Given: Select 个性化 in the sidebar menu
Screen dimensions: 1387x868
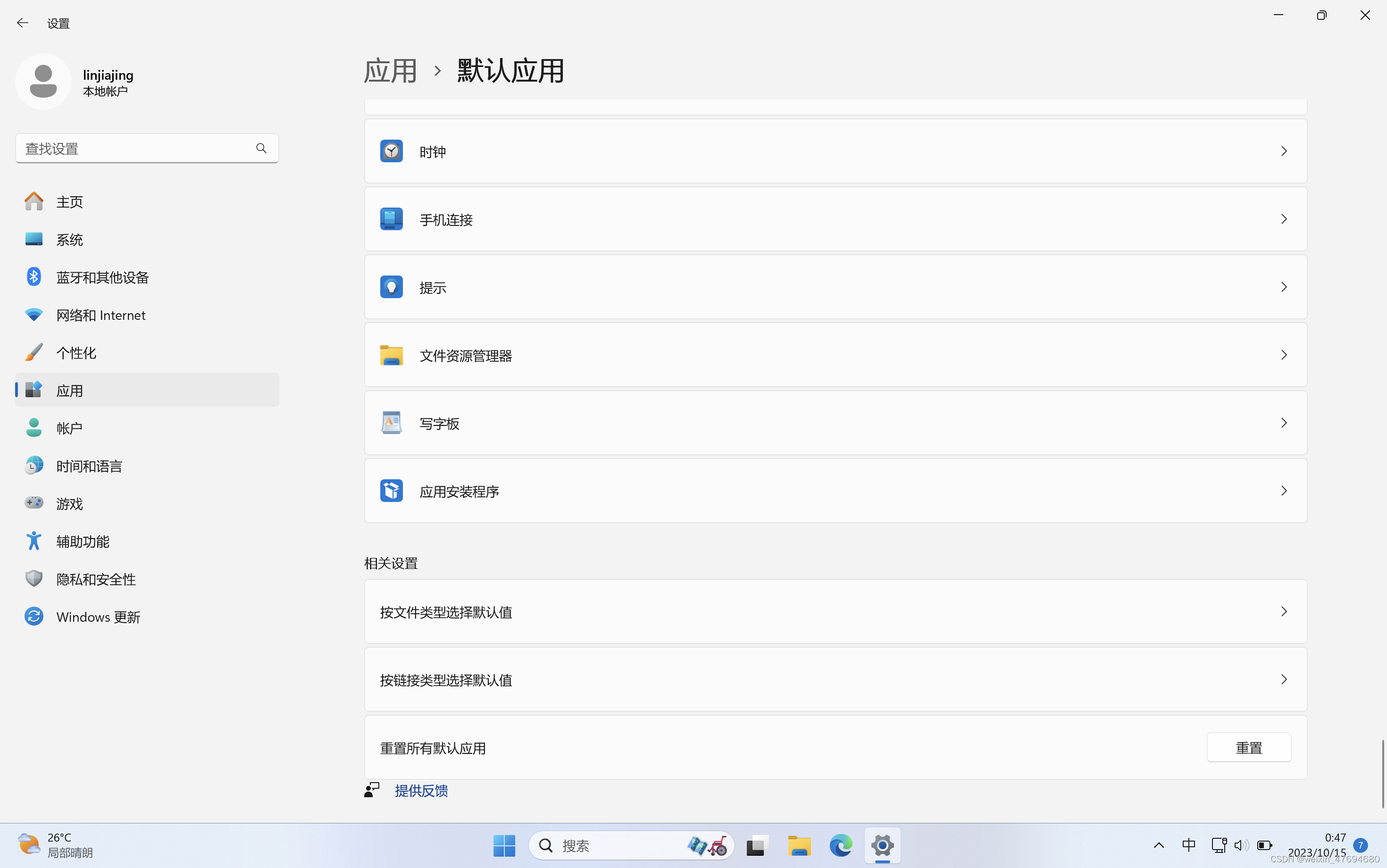Looking at the screenshot, I should pos(76,353).
